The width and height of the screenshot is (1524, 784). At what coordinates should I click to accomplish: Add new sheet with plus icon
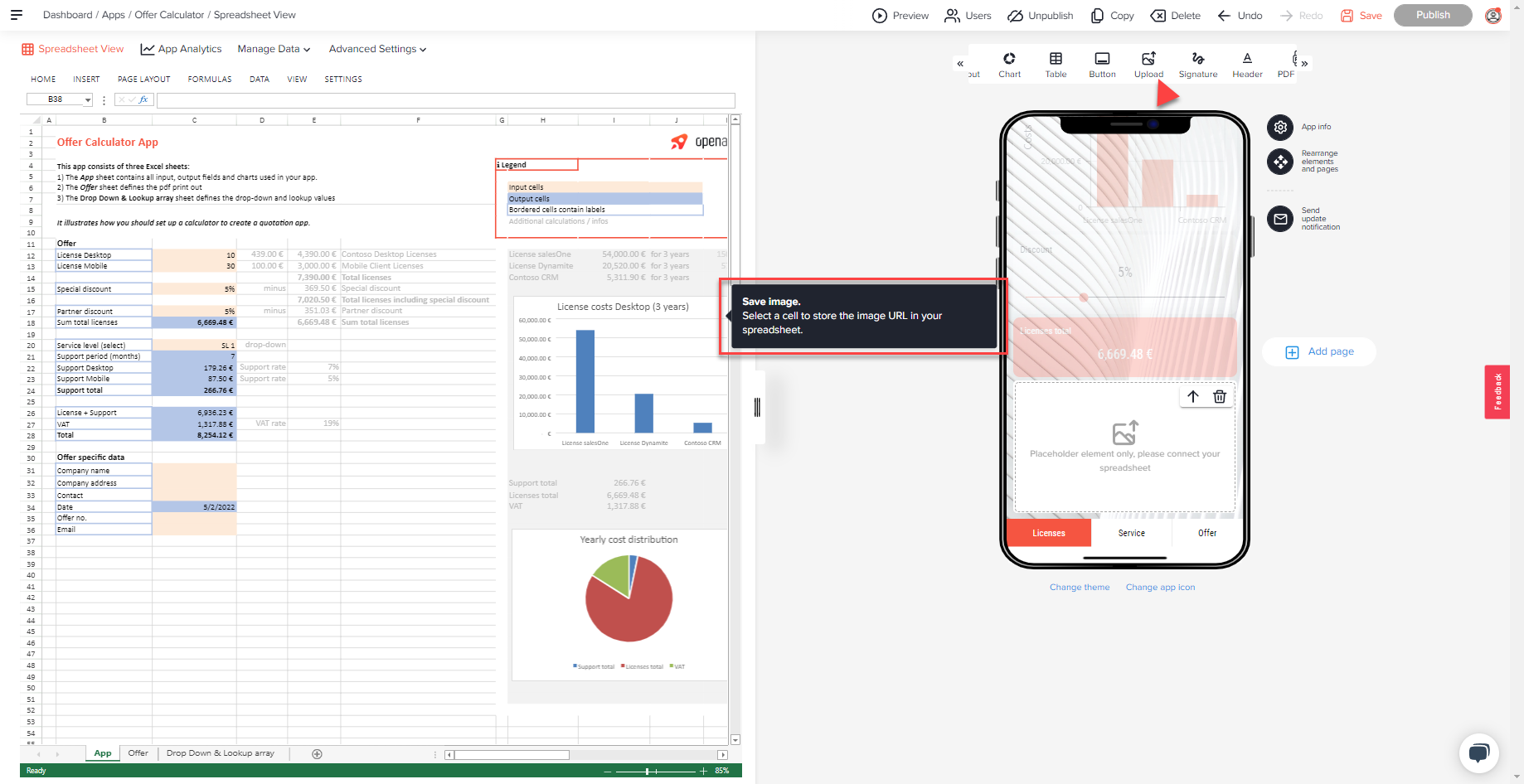[317, 753]
